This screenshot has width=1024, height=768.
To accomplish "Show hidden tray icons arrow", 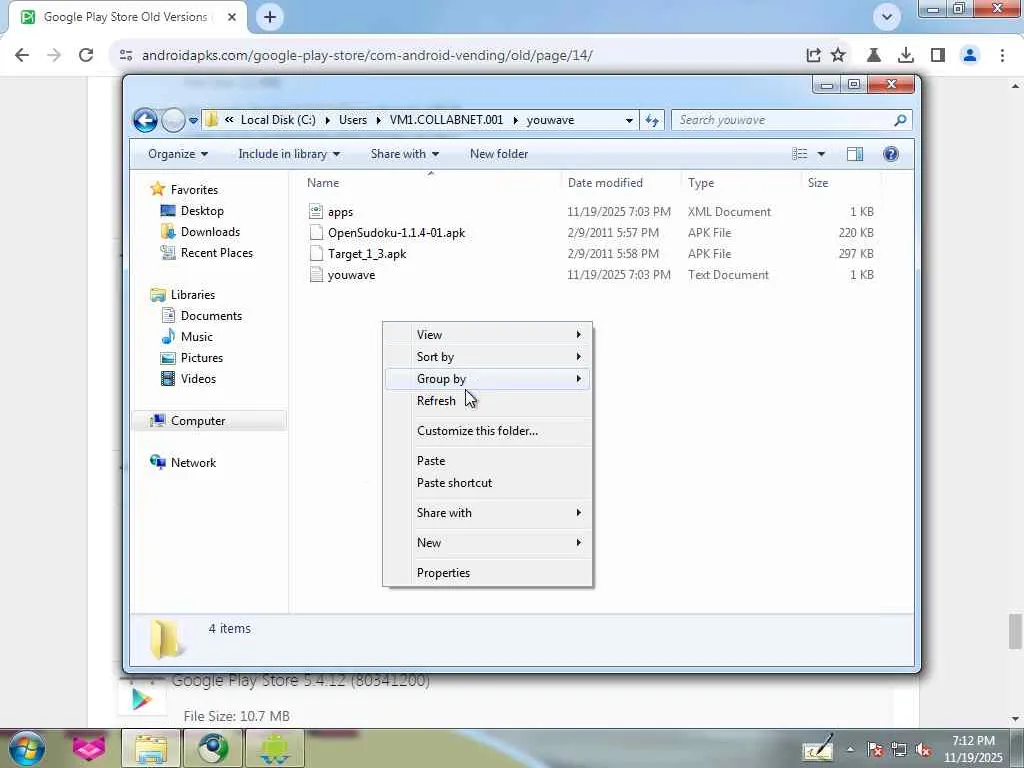I will click(850, 750).
